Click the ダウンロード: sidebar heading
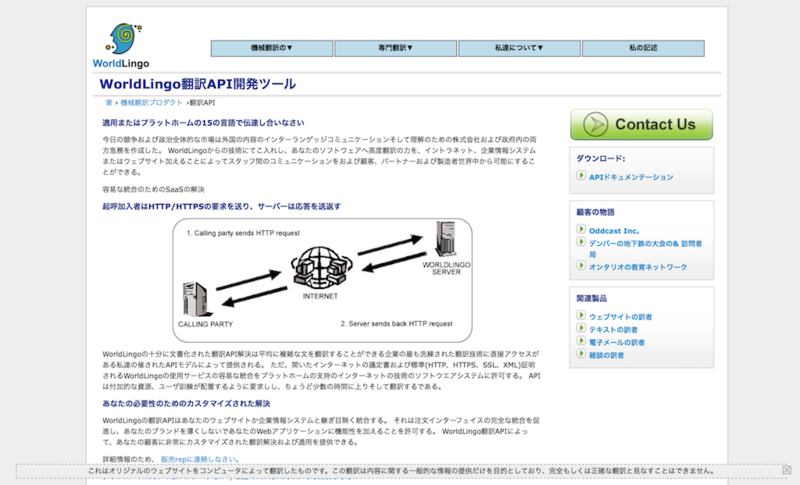 pos(601,158)
